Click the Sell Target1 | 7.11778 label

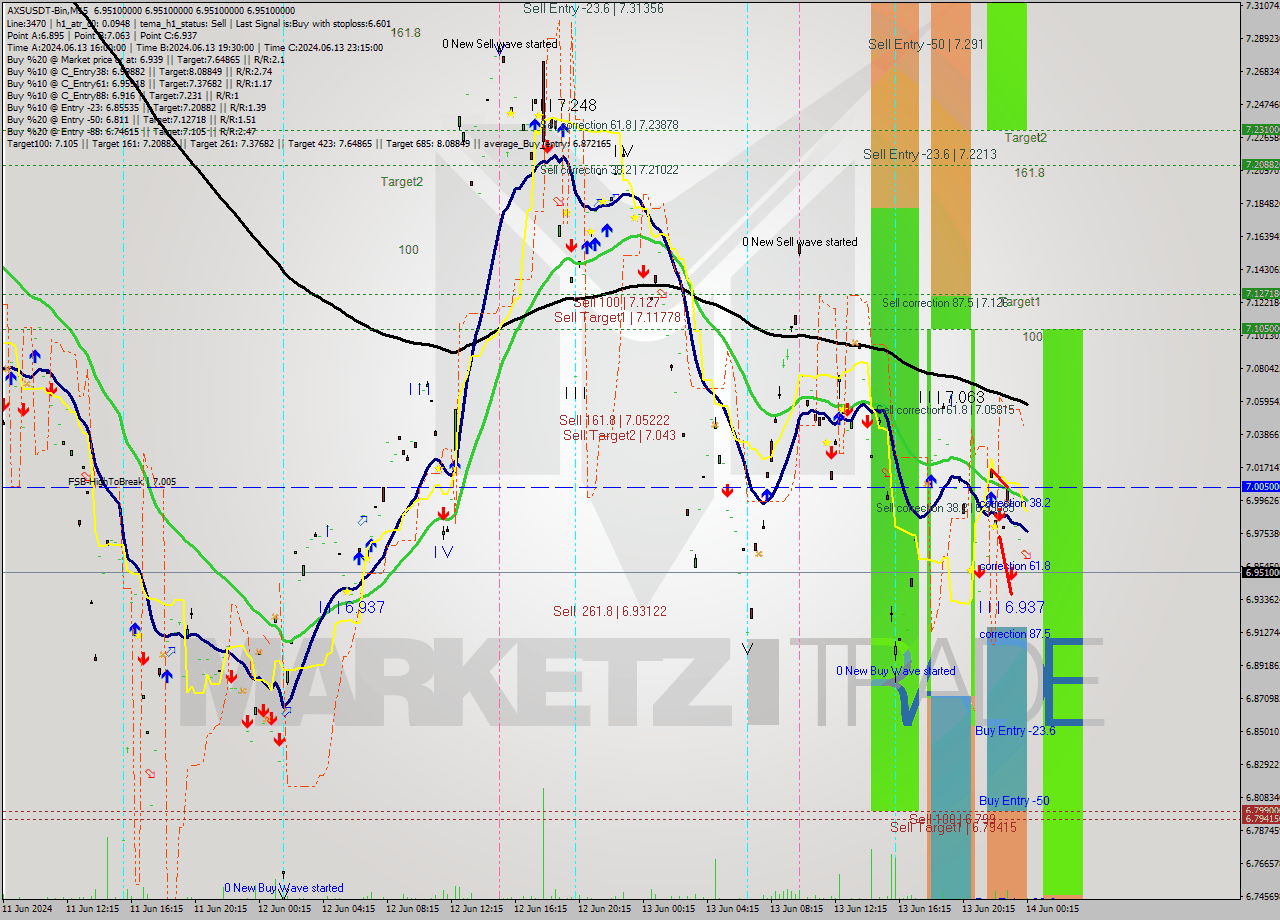(617, 317)
